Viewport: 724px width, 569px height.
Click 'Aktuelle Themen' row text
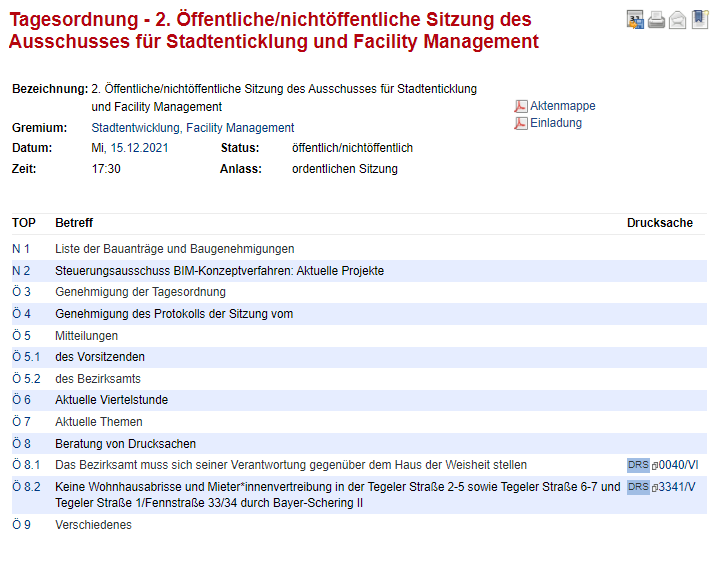tap(99, 422)
